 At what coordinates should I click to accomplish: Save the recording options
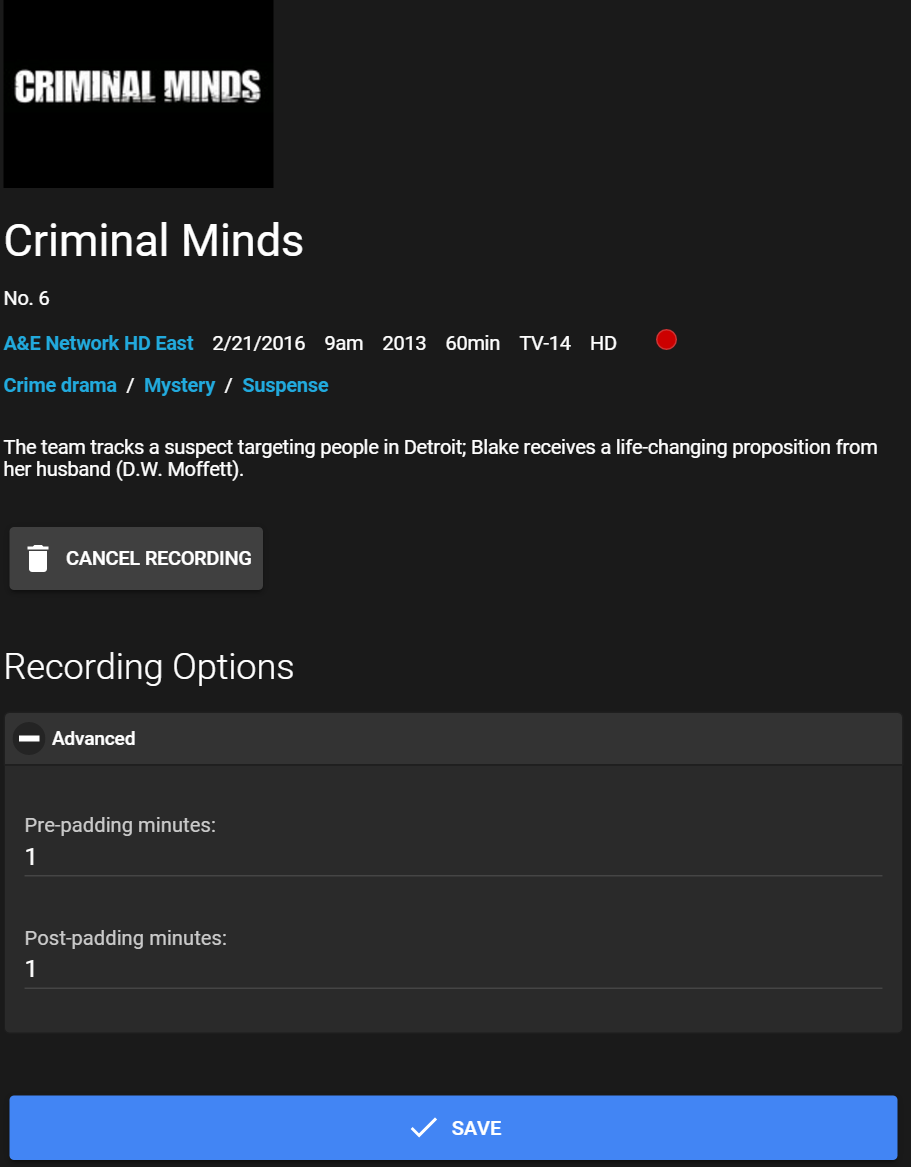(x=453, y=1128)
